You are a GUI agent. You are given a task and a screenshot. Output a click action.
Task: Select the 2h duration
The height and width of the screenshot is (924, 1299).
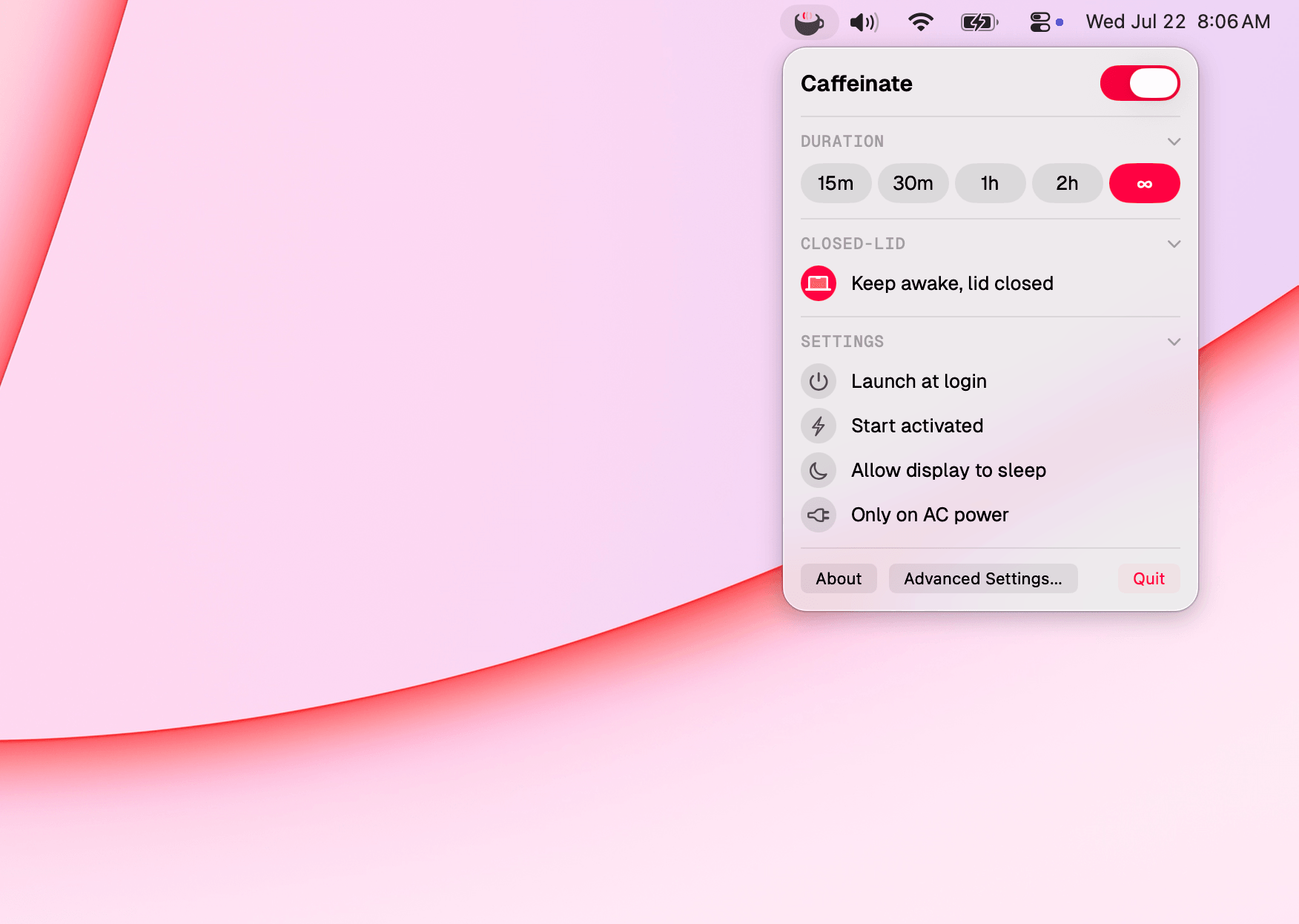1067,183
